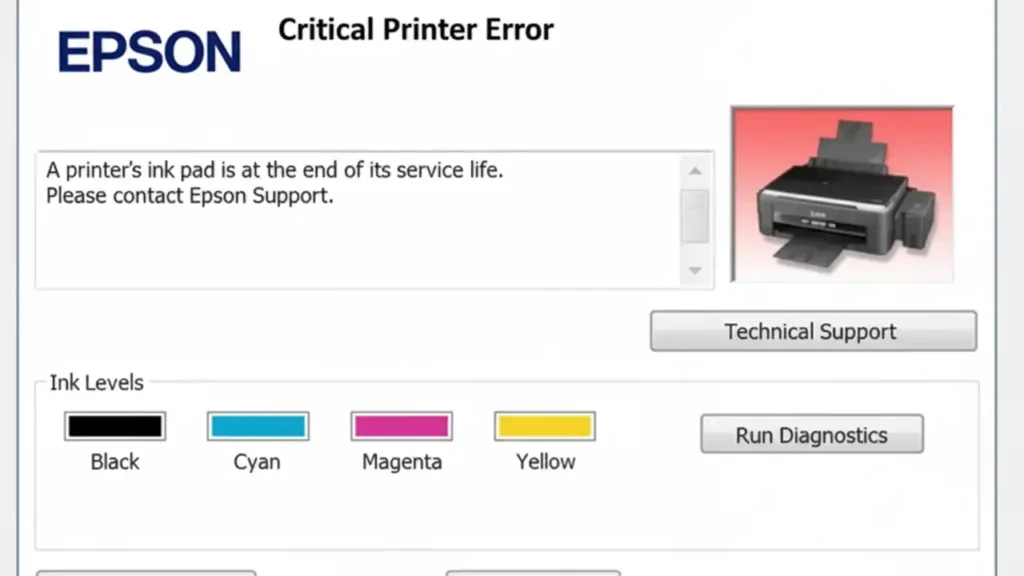Click the printer illustration image
Screen dimensions: 1024x576
(x=842, y=193)
